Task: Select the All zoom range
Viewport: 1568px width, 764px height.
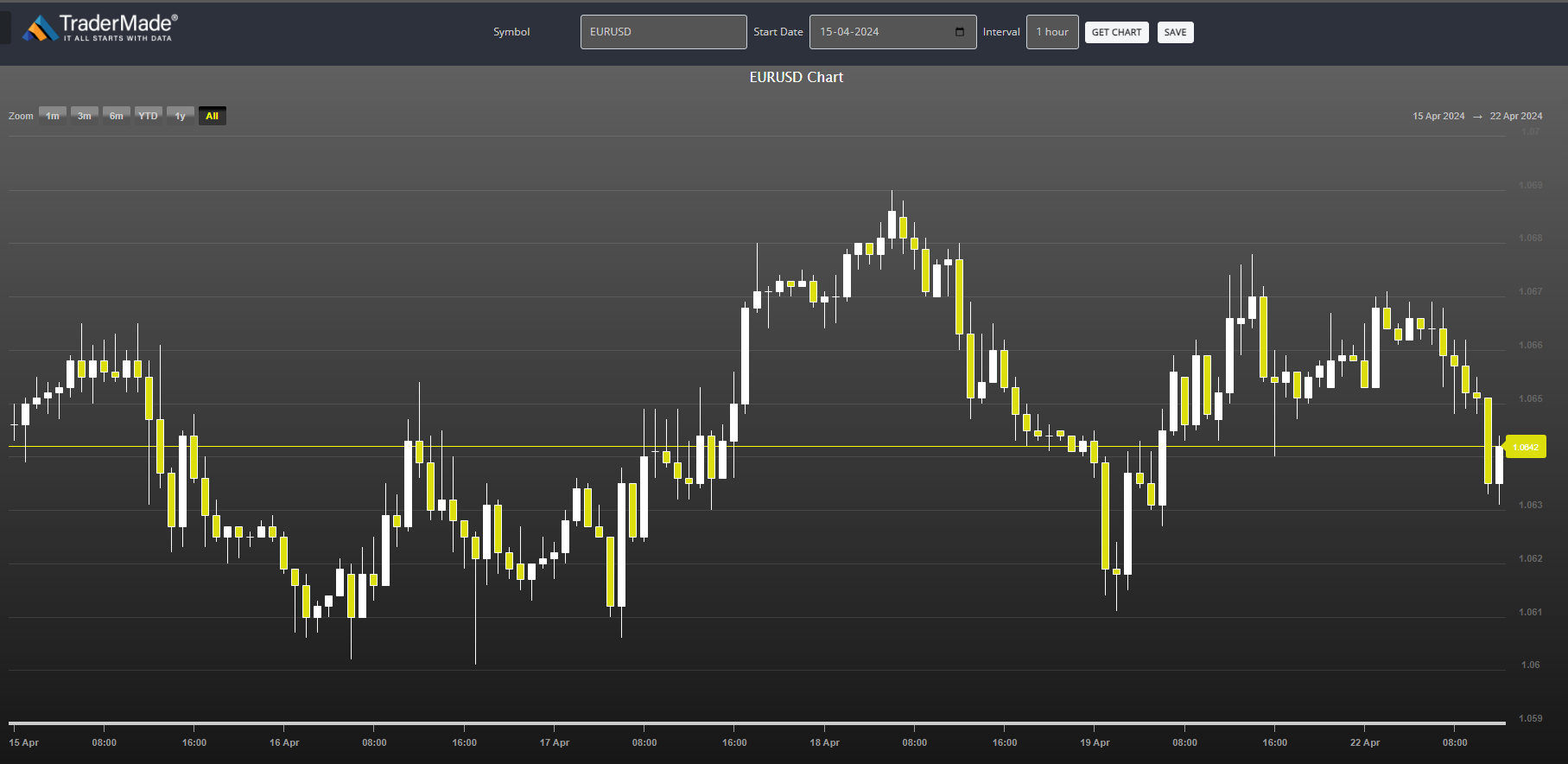Action: (213, 116)
